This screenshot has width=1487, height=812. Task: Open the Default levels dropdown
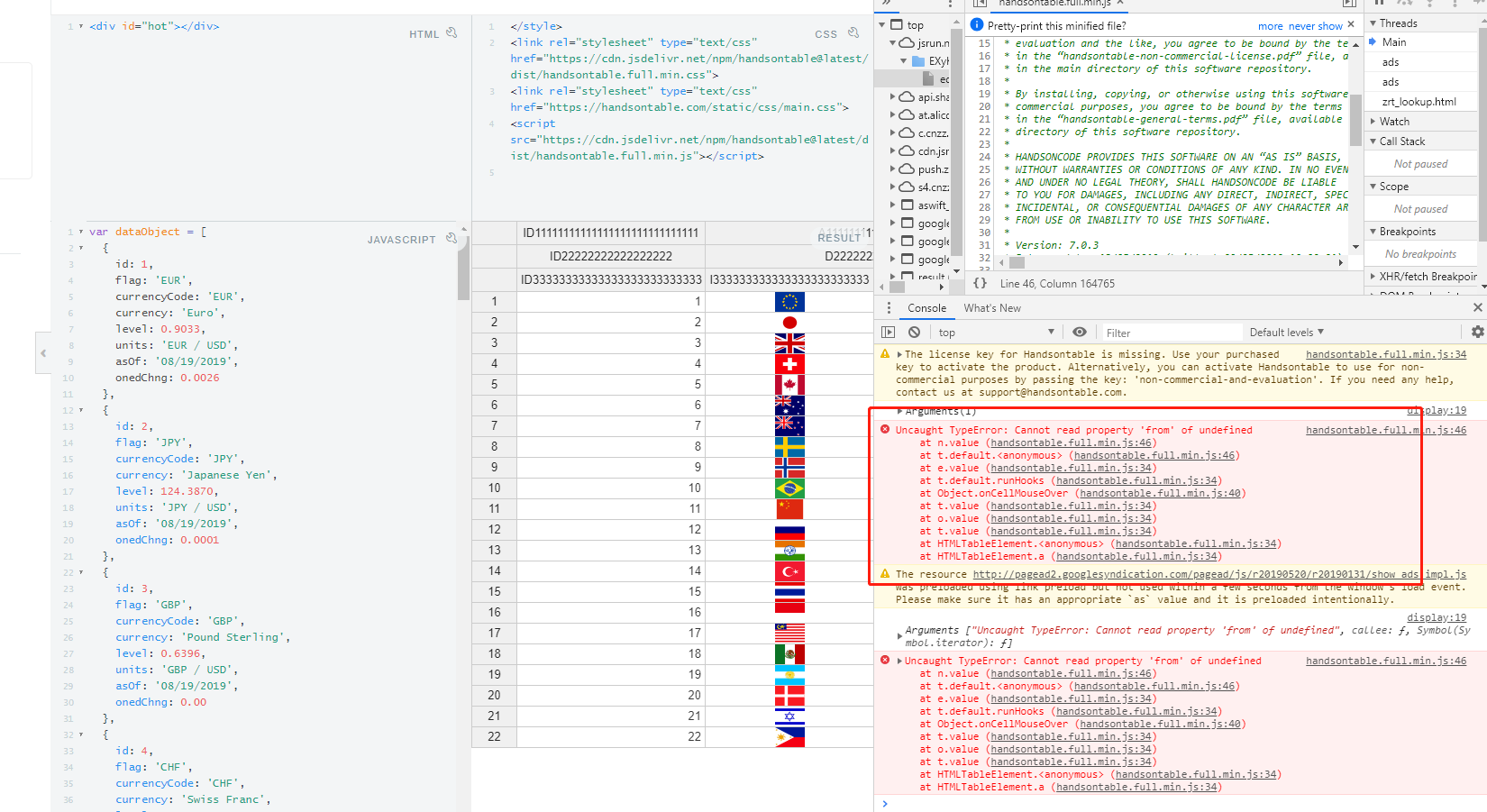pos(1286,332)
